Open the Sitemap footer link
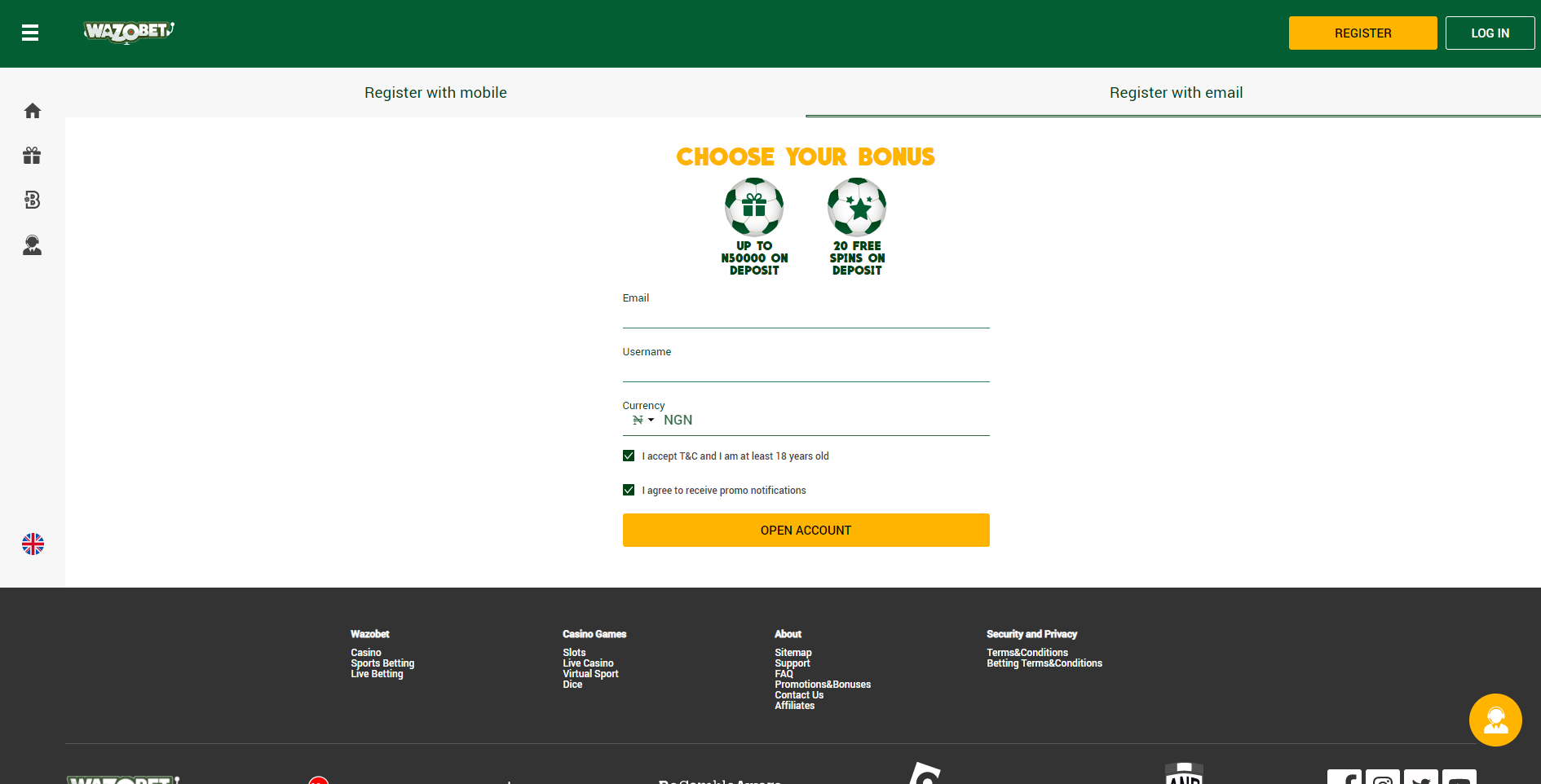The width and height of the screenshot is (1541, 784). click(x=793, y=653)
